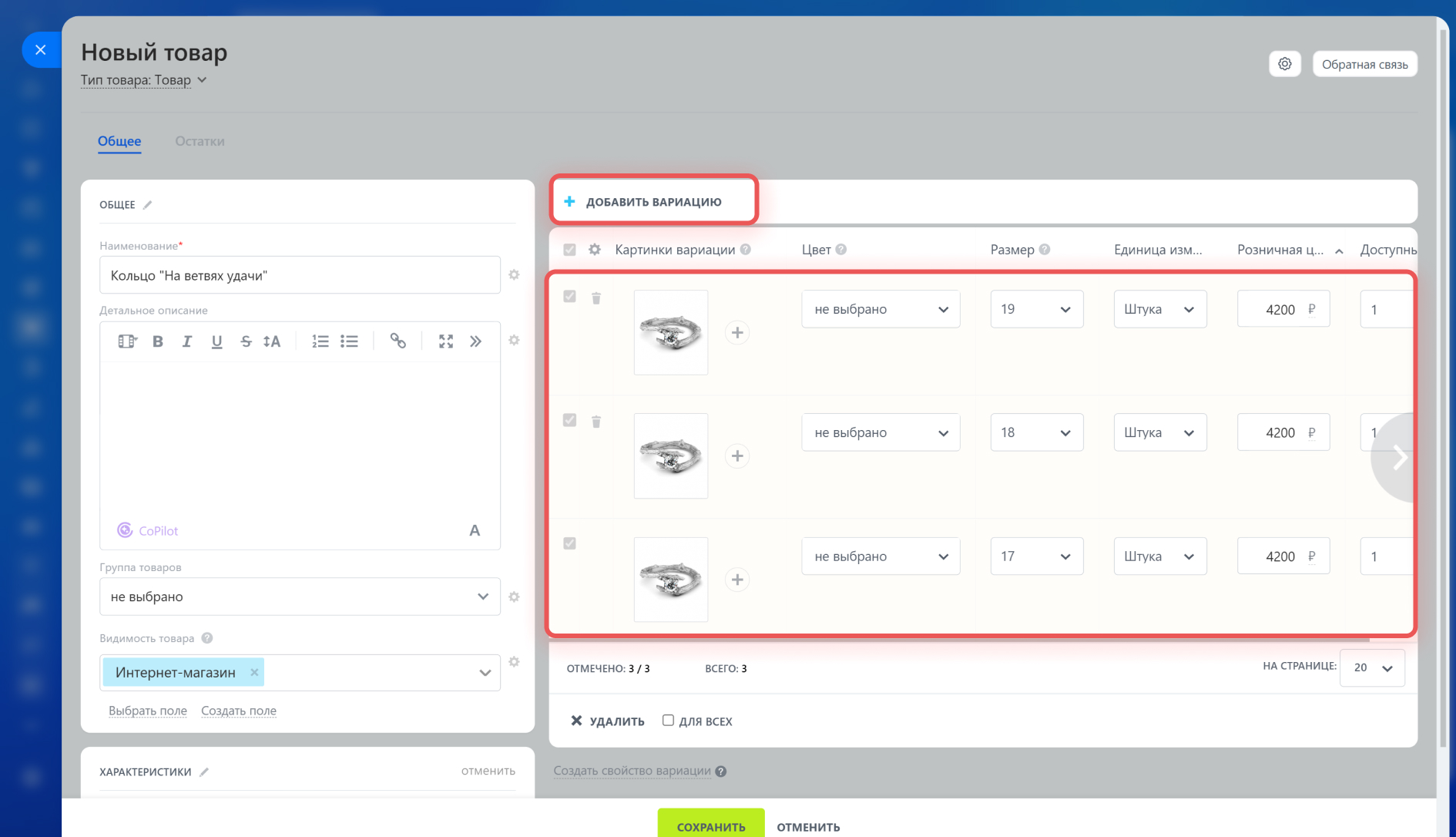
Task: Expand description editor to fullscreen
Action: (446, 341)
